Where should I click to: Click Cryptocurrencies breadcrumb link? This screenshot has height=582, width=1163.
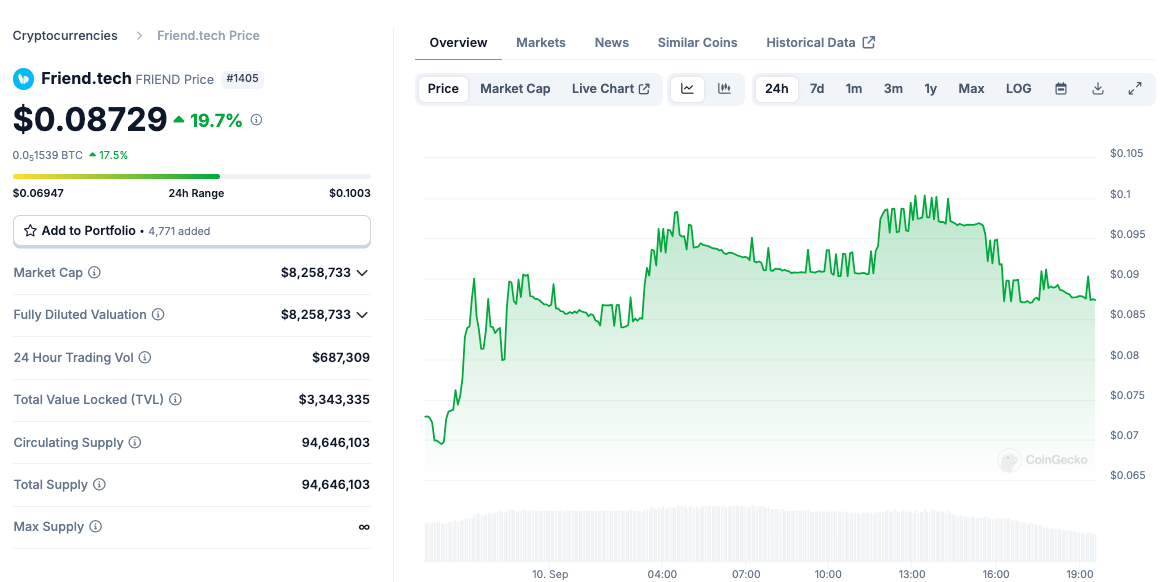point(65,36)
